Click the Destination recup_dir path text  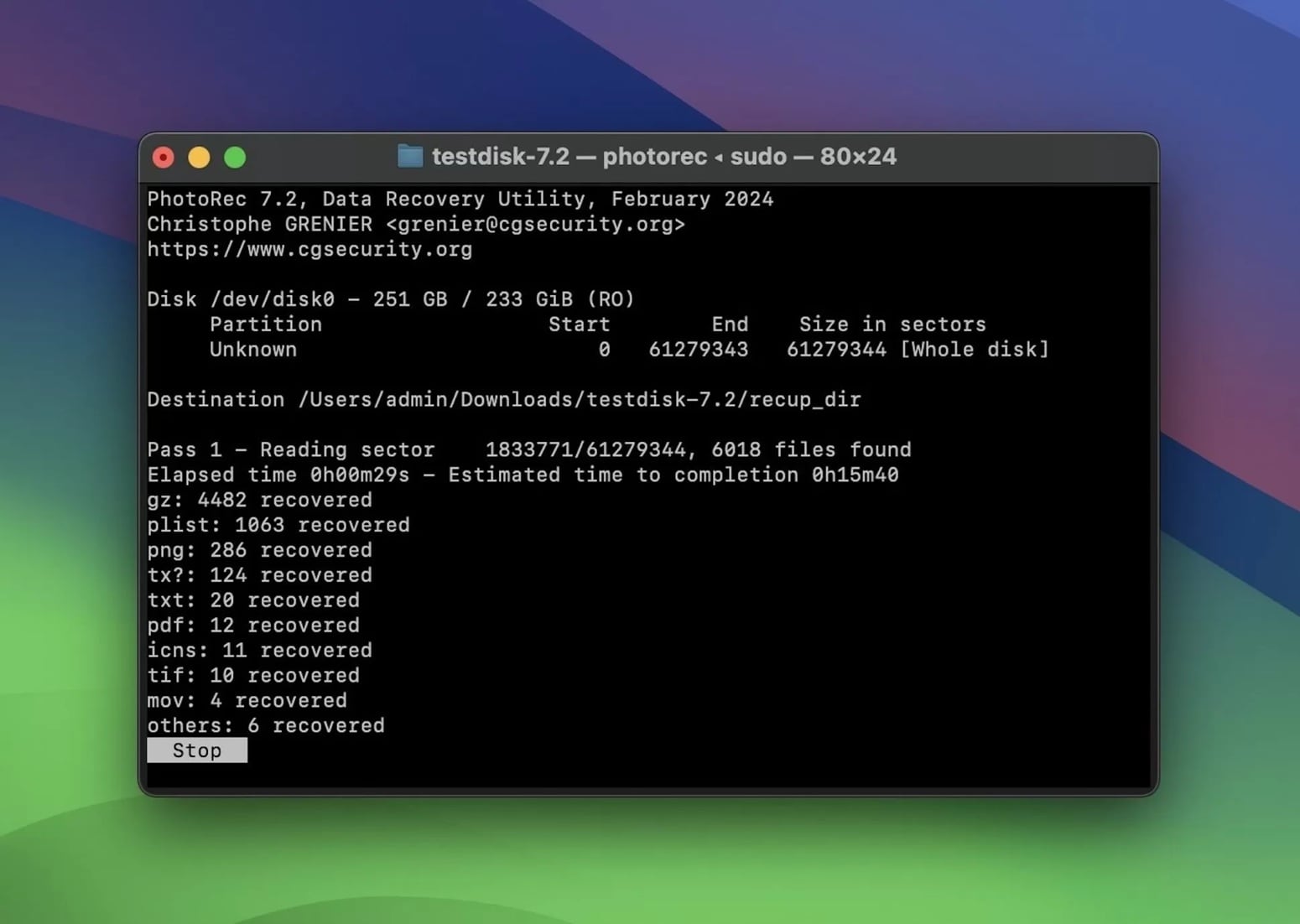coord(503,399)
